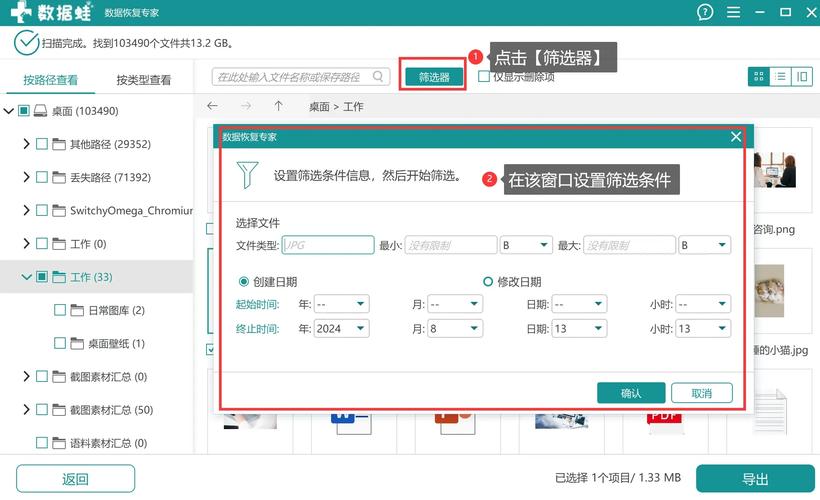Click the 桌面 drive icon in tree
The width and height of the screenshot is (820, 500).
click(x=40, y=110)
